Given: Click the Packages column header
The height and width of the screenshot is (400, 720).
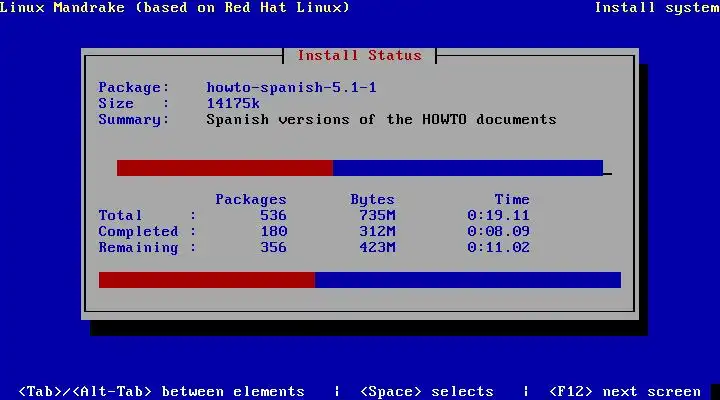Looking at the screenshot, I should (251, 199).
